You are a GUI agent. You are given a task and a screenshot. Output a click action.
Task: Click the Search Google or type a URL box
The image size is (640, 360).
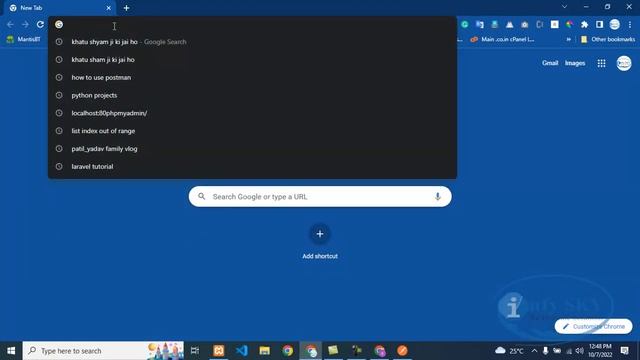coord(320,197)
